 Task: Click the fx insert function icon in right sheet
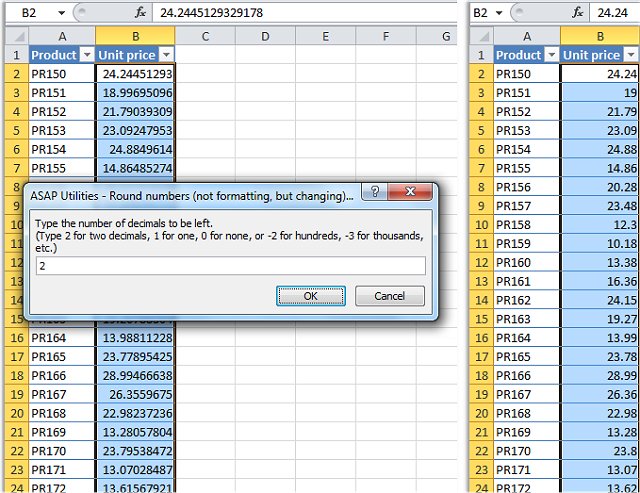578,13
